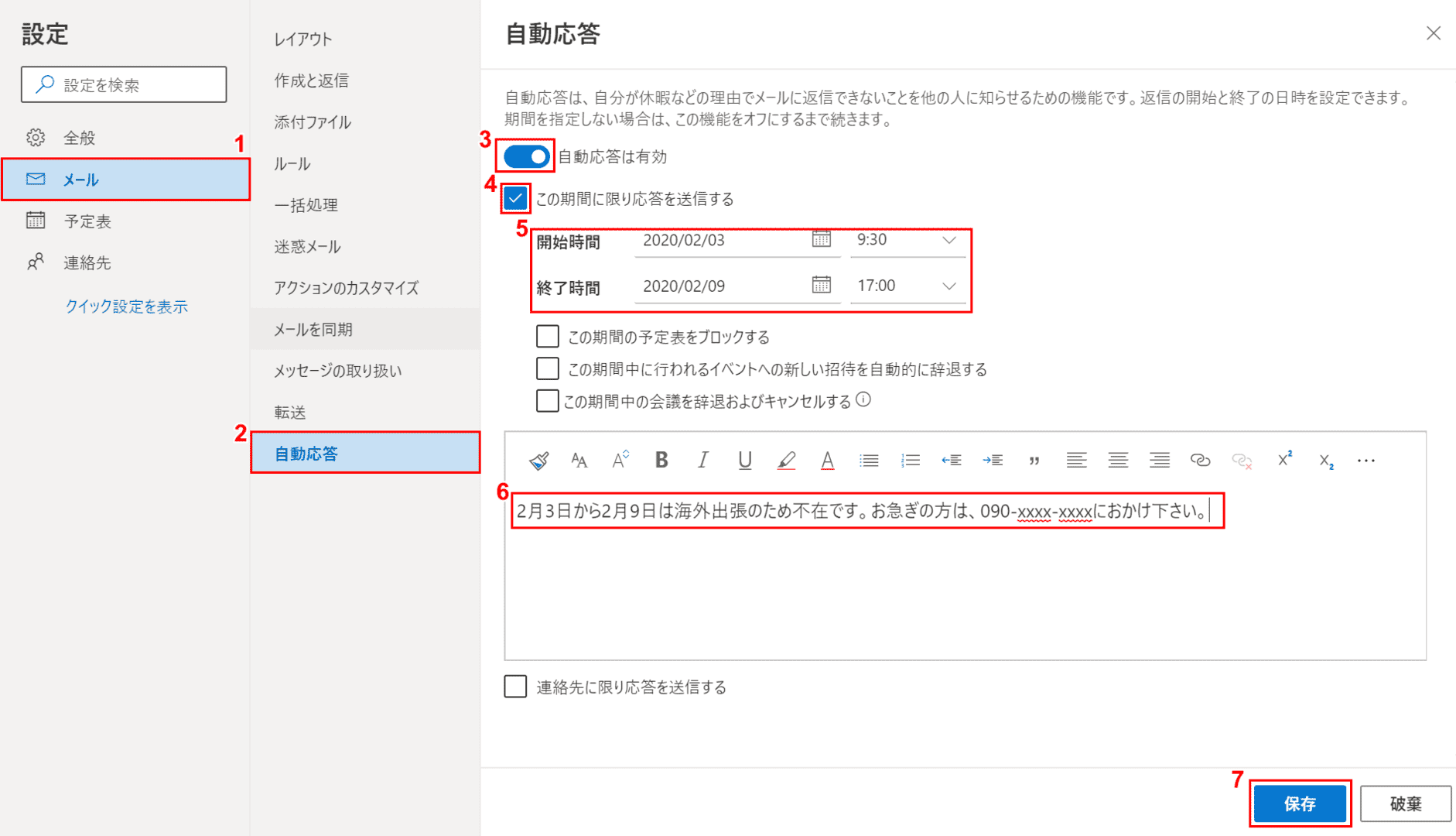The height and width of the screenshot is (836, 1456).
Task: Apply quote formatting
Action: click(x=1034, y=461)
